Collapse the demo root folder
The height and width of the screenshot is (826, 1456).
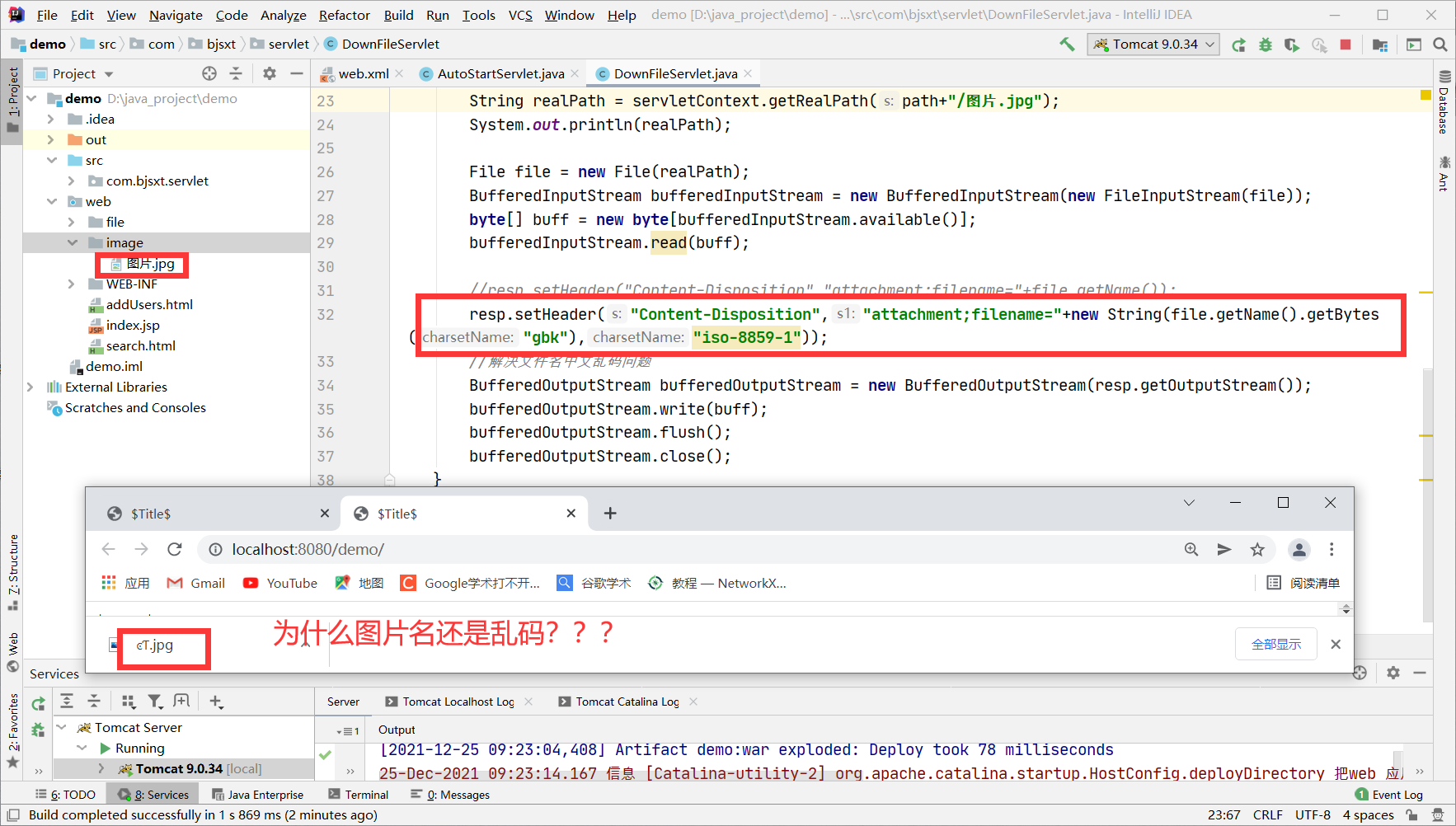pyautogui.click(x=32, y=98)
